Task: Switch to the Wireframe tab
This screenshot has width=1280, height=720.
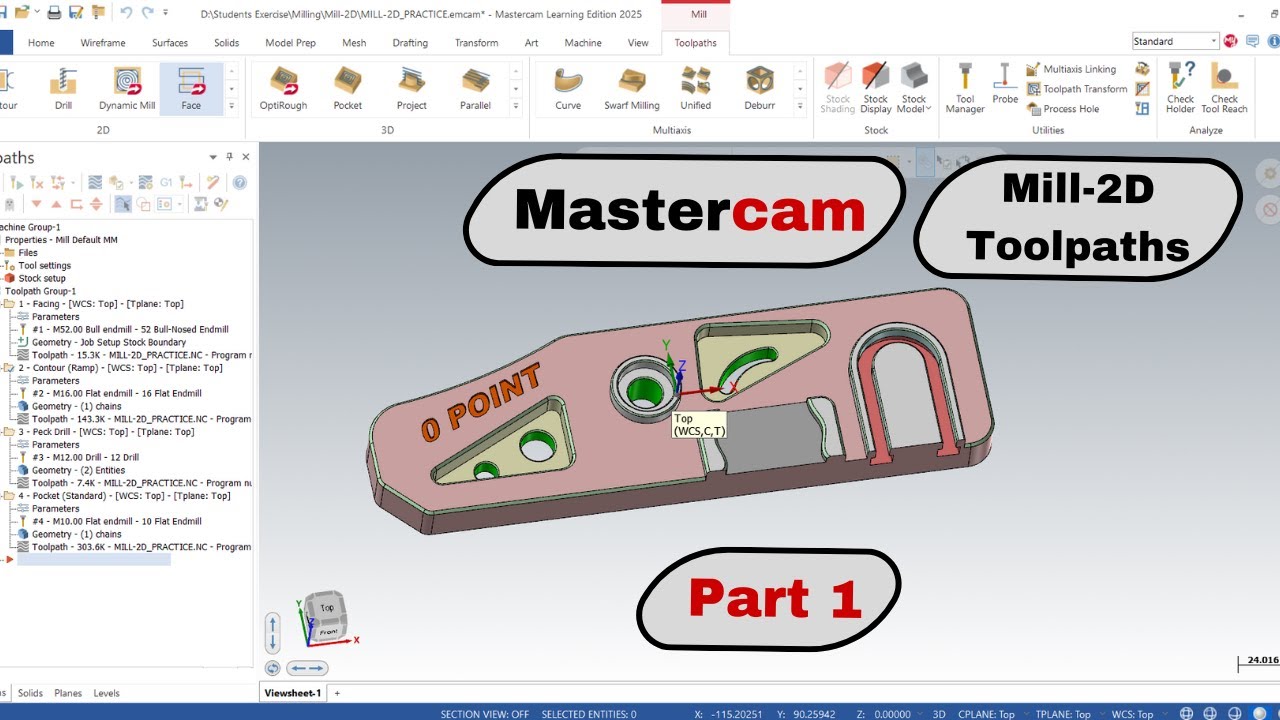Action: (103, 43)
